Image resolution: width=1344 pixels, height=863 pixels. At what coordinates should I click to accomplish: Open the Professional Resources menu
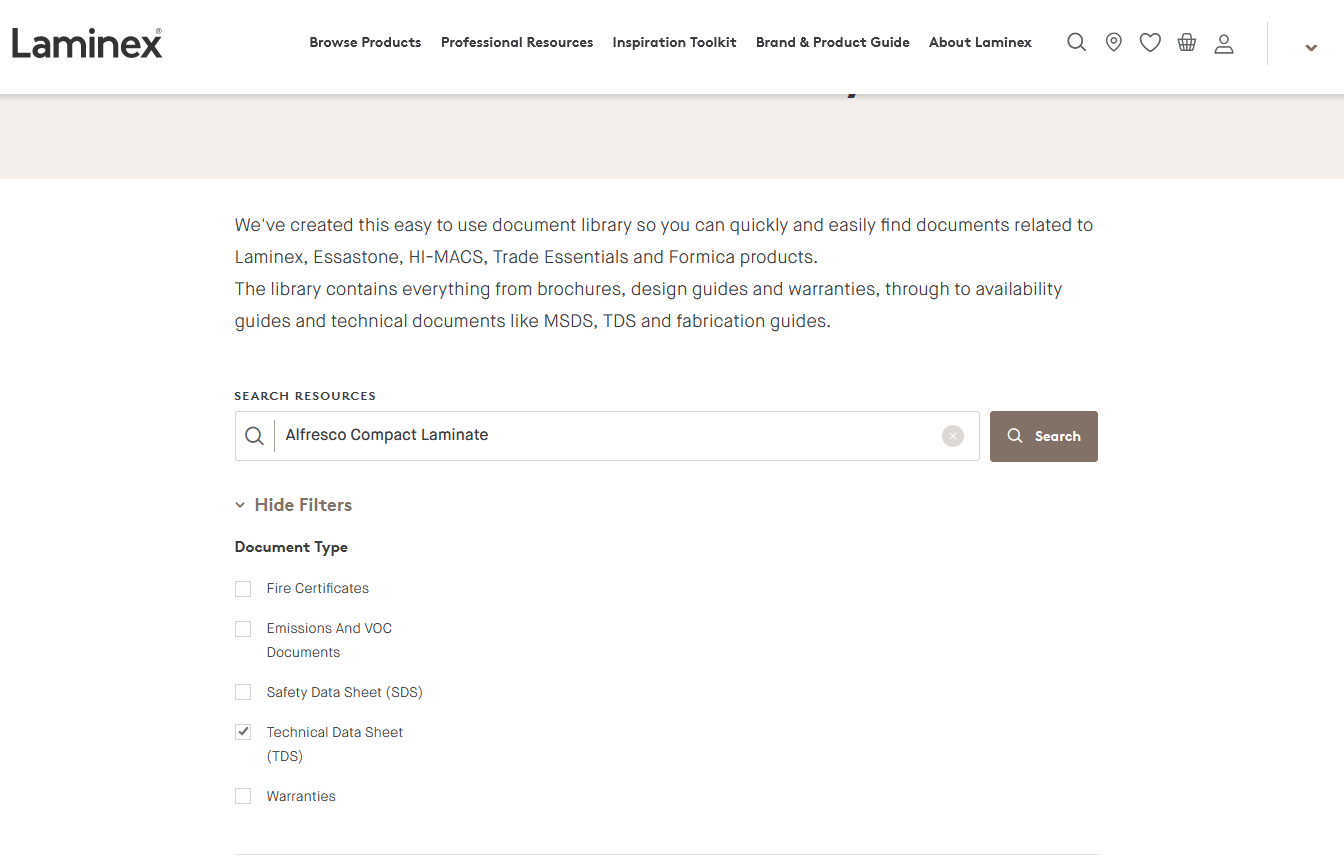(x=517, y=42)
